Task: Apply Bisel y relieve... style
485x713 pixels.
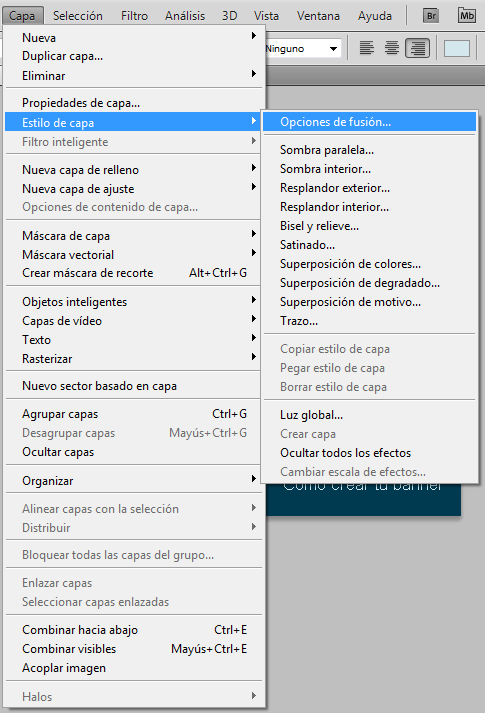Action: (x=370, y=226)
